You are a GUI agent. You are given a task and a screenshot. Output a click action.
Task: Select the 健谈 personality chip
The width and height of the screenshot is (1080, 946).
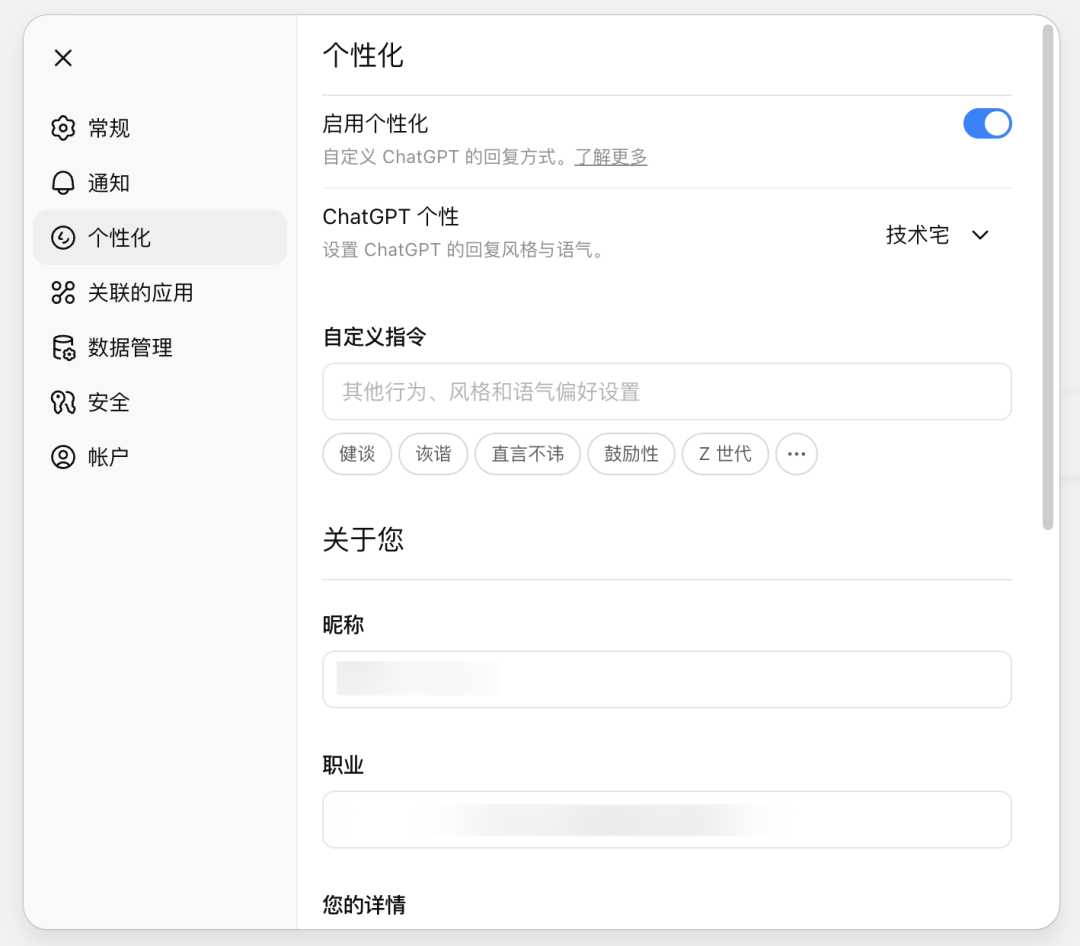[x=357, y=454]
